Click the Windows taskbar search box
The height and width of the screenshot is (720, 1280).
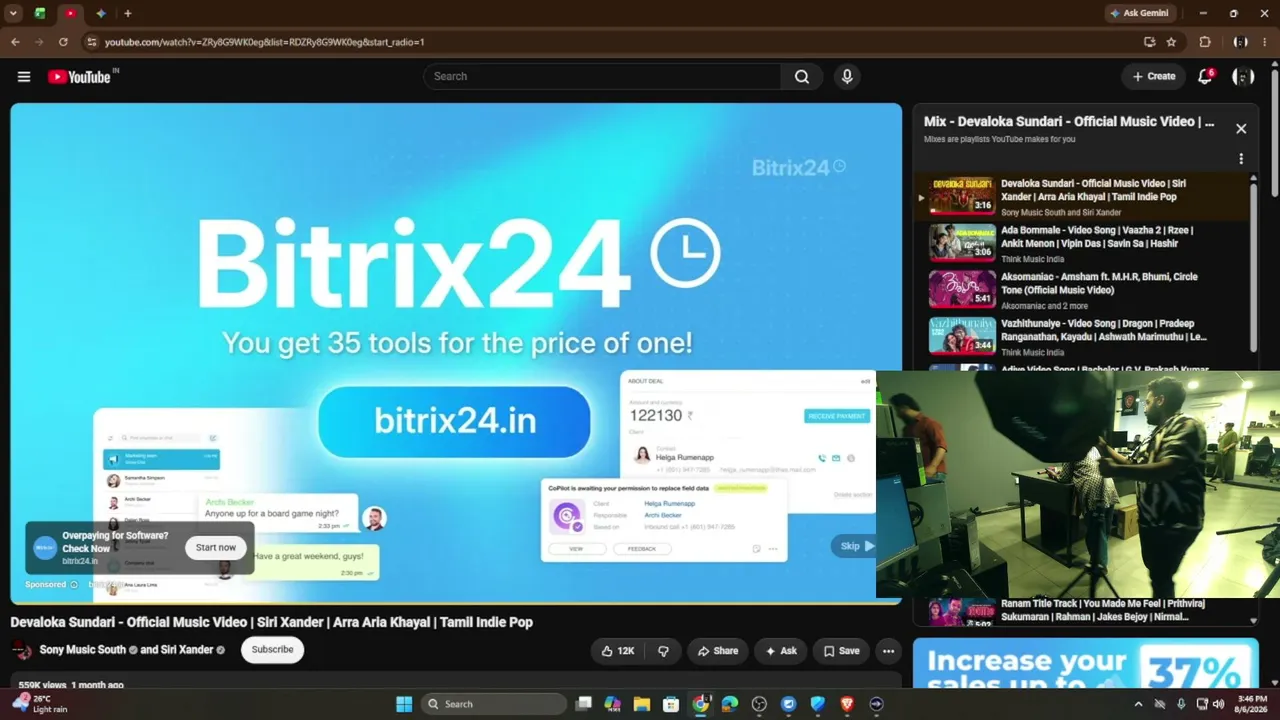(x=494, y=704)
